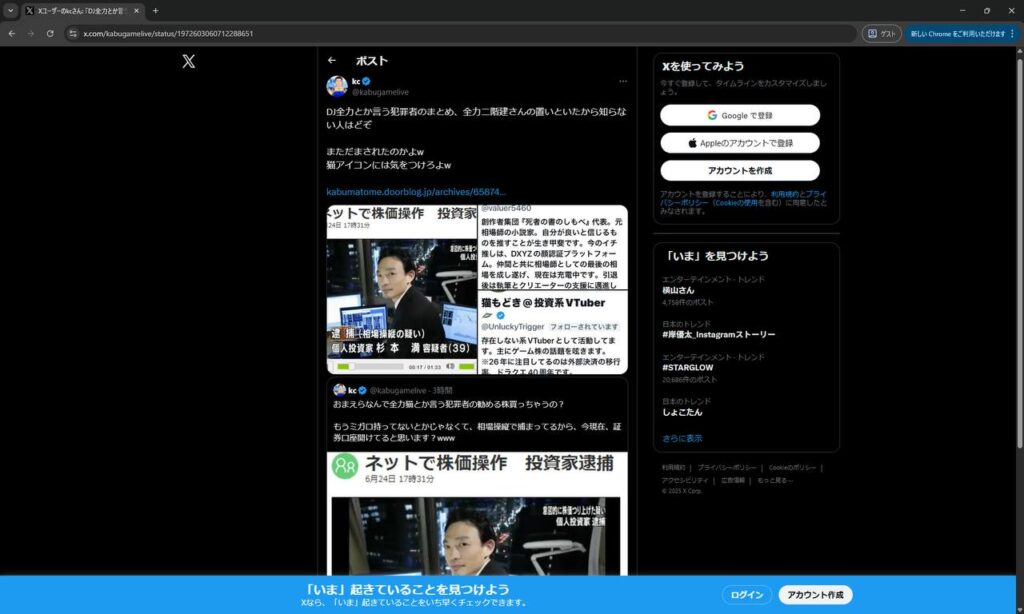This screenshot has height=614, width=1024.
Task: Expand the footer もっと見る more options
Action: tap(775, 480)
